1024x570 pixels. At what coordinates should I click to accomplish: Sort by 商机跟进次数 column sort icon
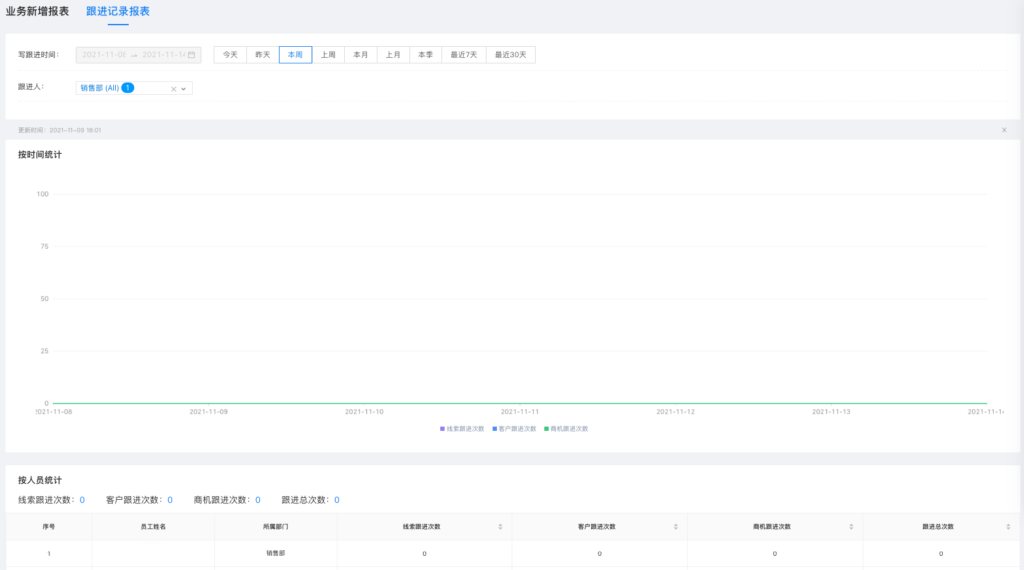[851, 526]
